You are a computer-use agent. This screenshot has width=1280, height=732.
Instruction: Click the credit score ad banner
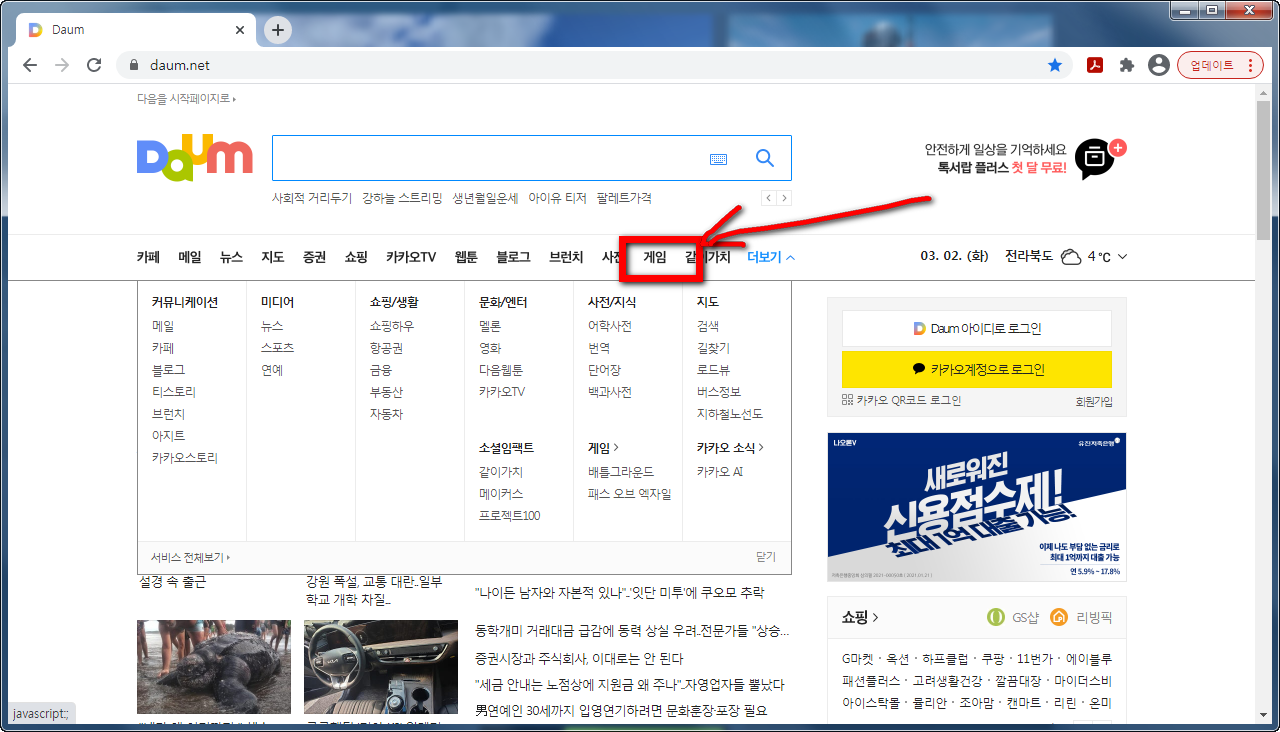point(977,507)
